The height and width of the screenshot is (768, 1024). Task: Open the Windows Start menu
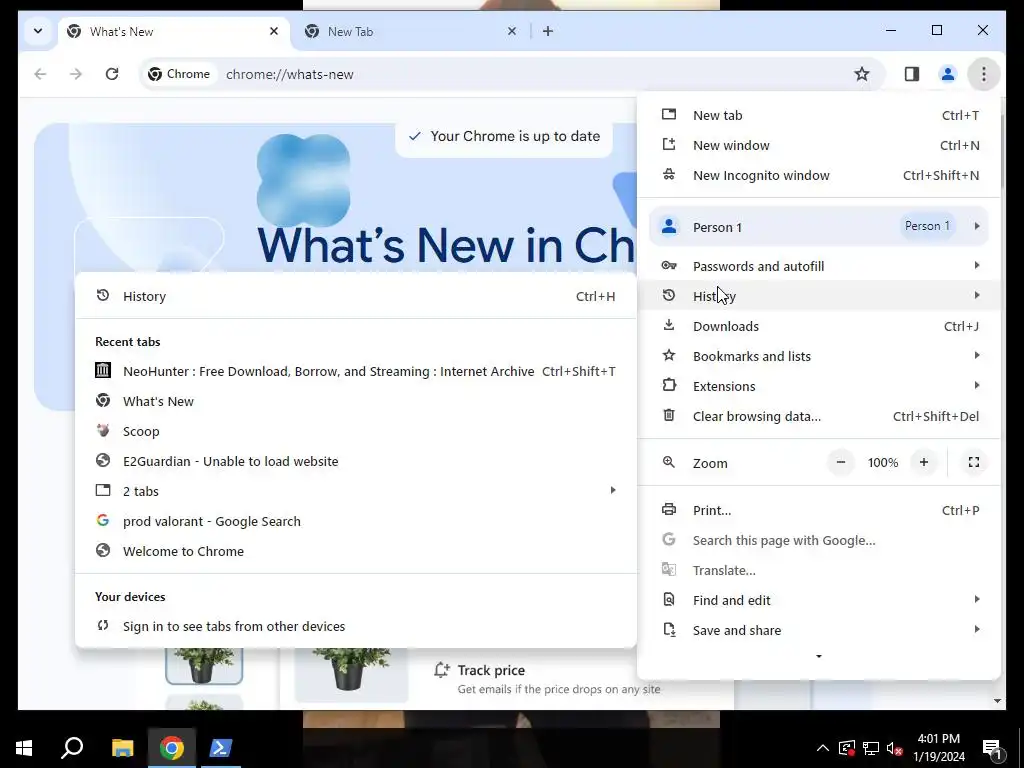pos(24,748)
